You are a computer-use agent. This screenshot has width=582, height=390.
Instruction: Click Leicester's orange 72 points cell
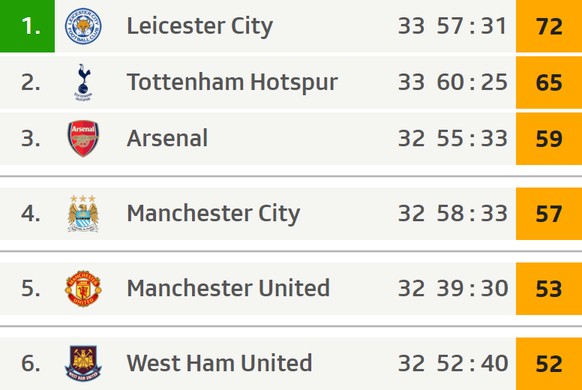(x=549, y=26)
